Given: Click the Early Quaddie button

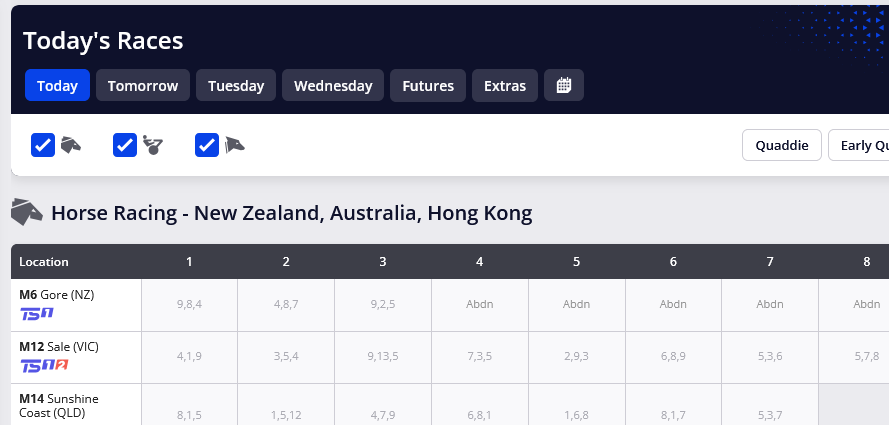Looking at the screenshot, I should pyautogui.click(x=859, y=145).
